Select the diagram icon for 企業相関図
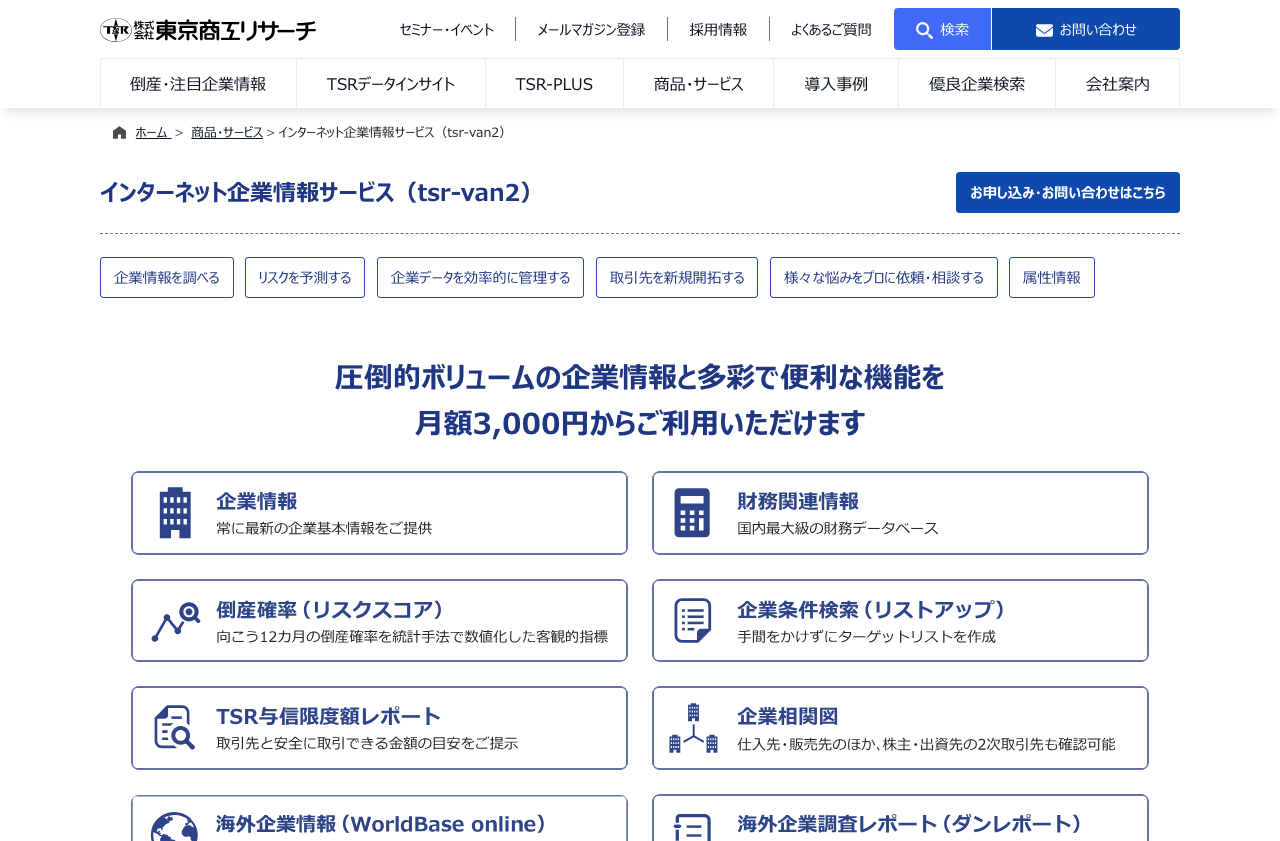1280x841 pixels. coord(692,727)
